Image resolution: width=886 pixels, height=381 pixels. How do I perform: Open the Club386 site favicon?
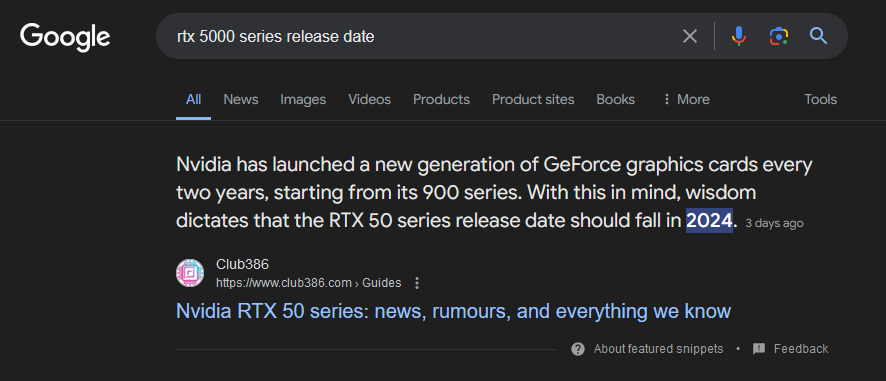tap(190, 273)
